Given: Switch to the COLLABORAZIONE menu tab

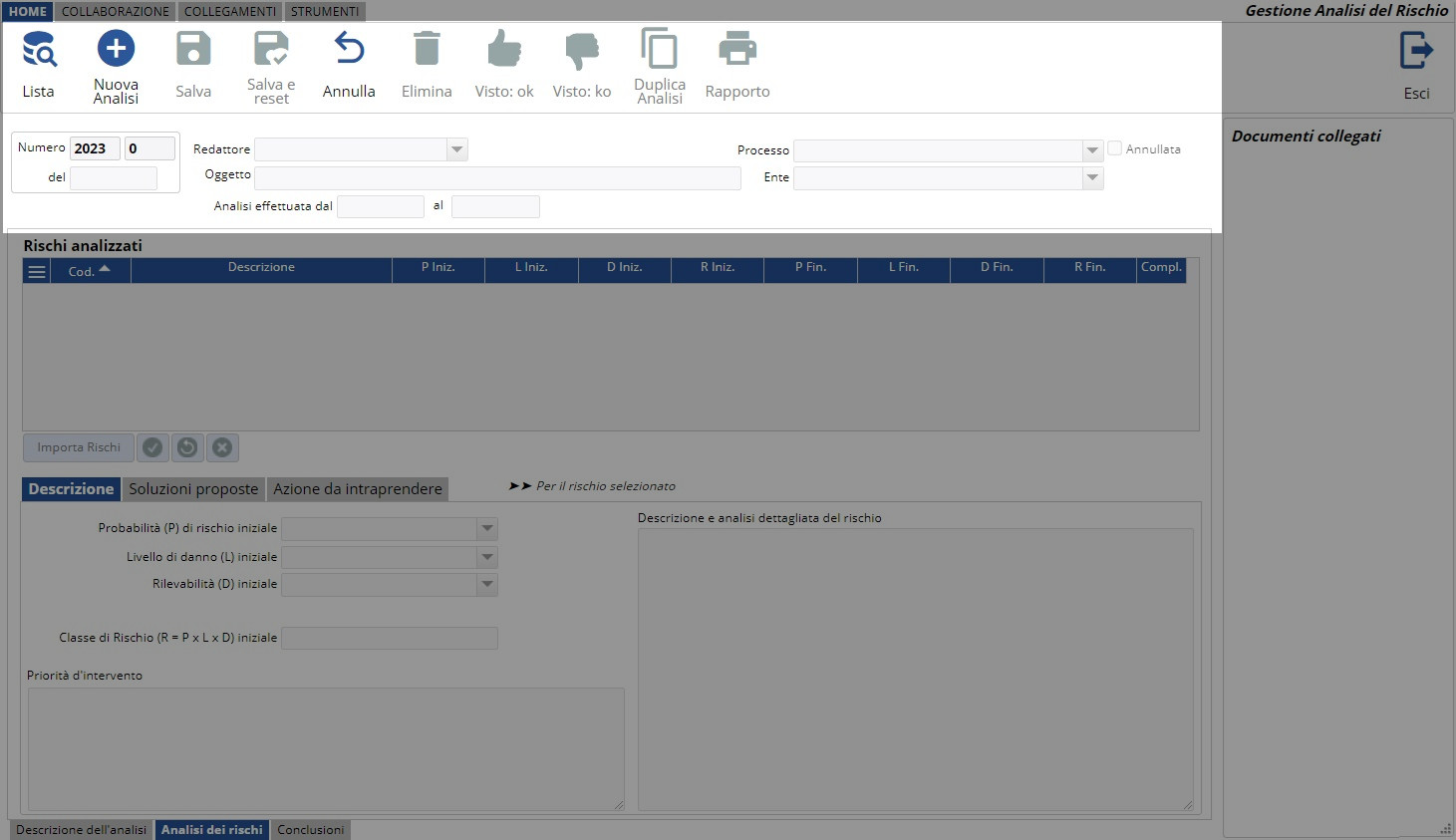Looking at the screenshot, I should 116,11.
